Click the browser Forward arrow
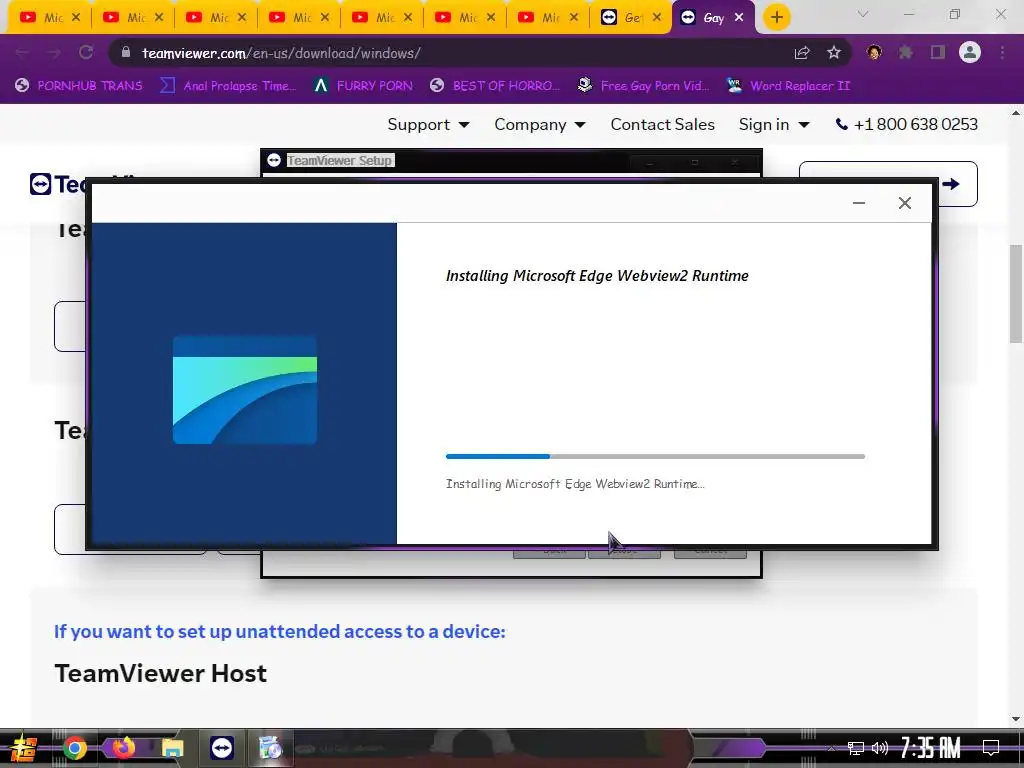This screenshot has width=1024, height=768. point(54,53)
